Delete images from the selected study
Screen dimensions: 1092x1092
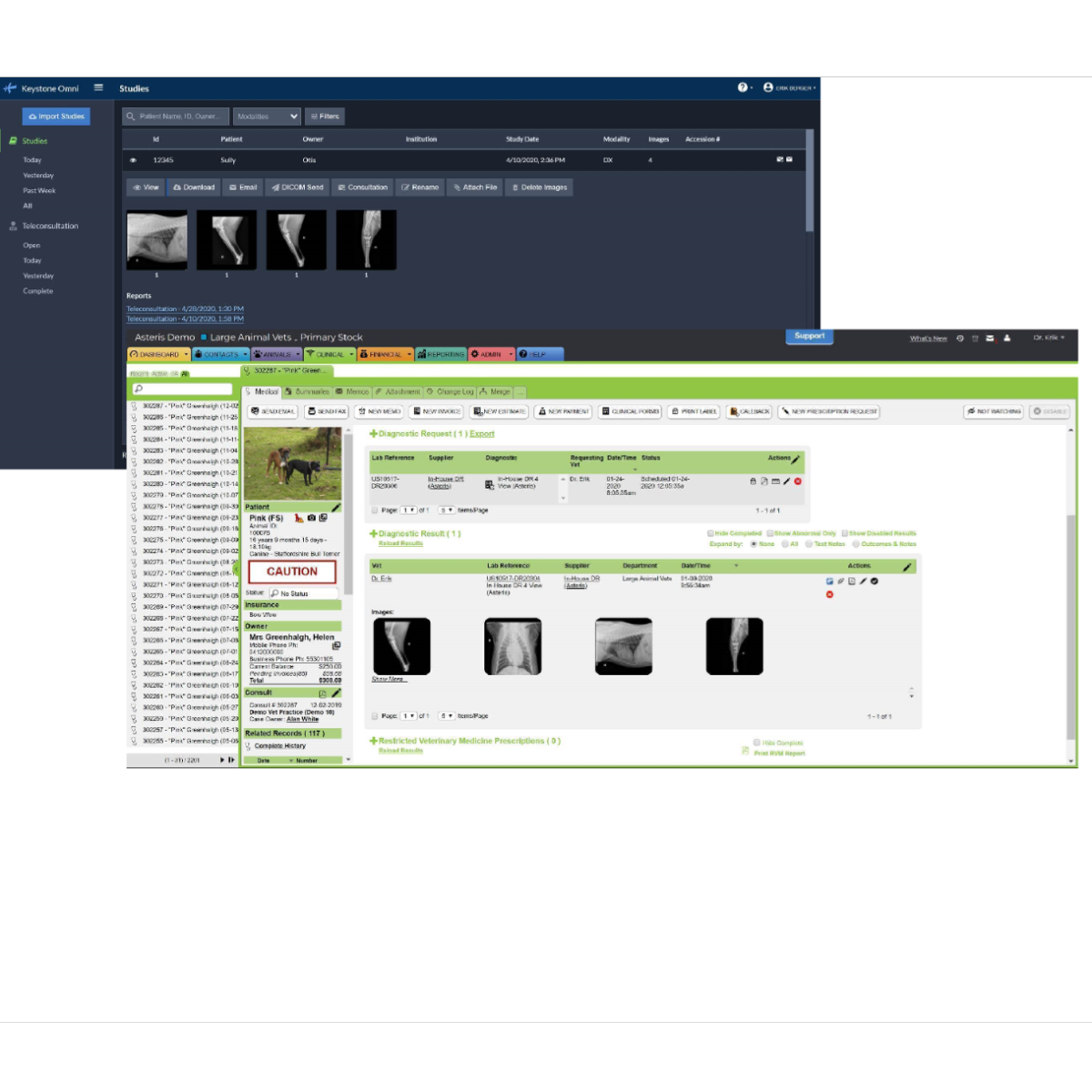539,187
